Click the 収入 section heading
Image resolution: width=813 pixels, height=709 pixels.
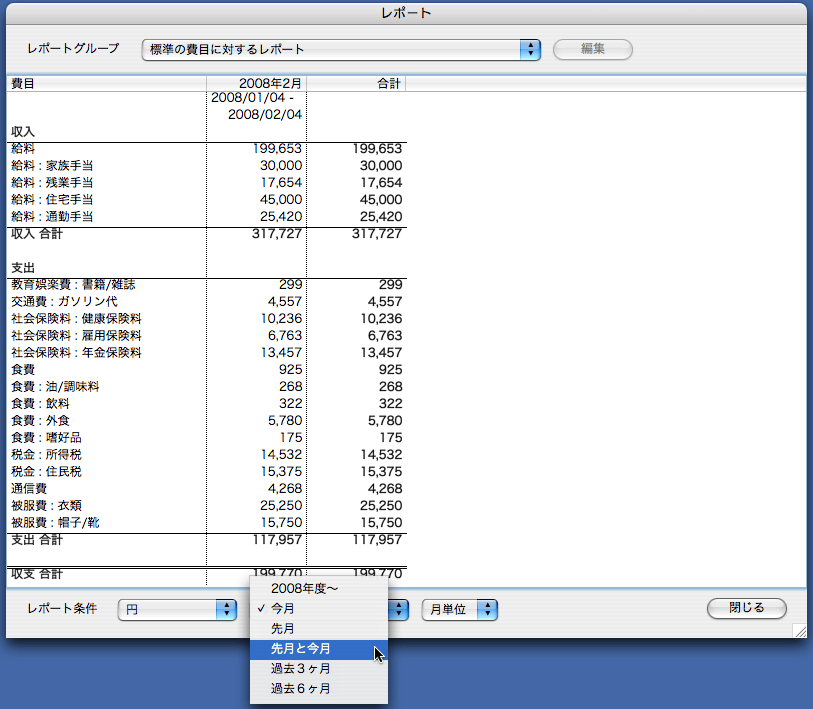click(x=23, y=132)
